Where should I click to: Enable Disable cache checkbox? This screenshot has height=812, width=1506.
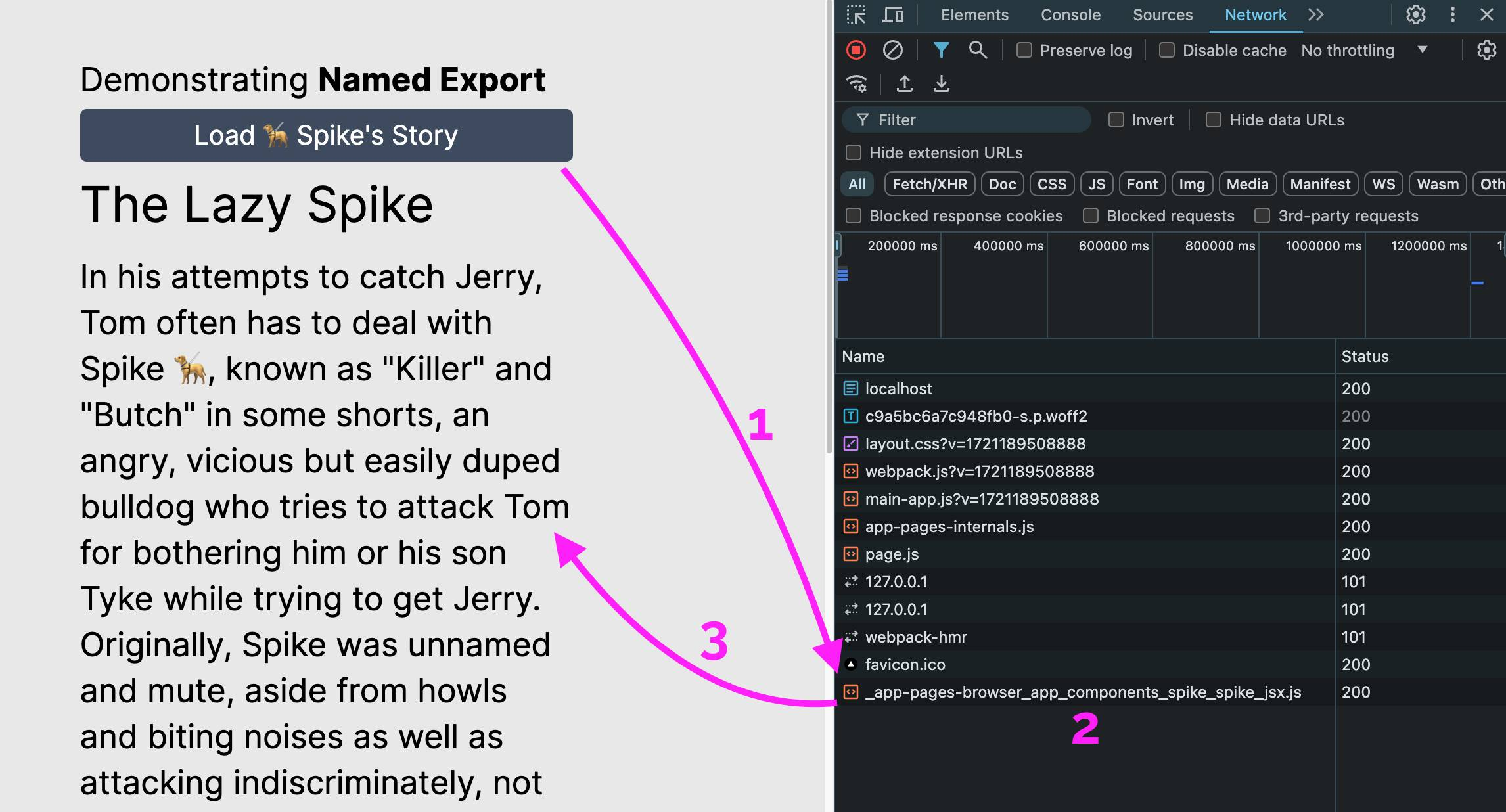[x=1166, y=50]
